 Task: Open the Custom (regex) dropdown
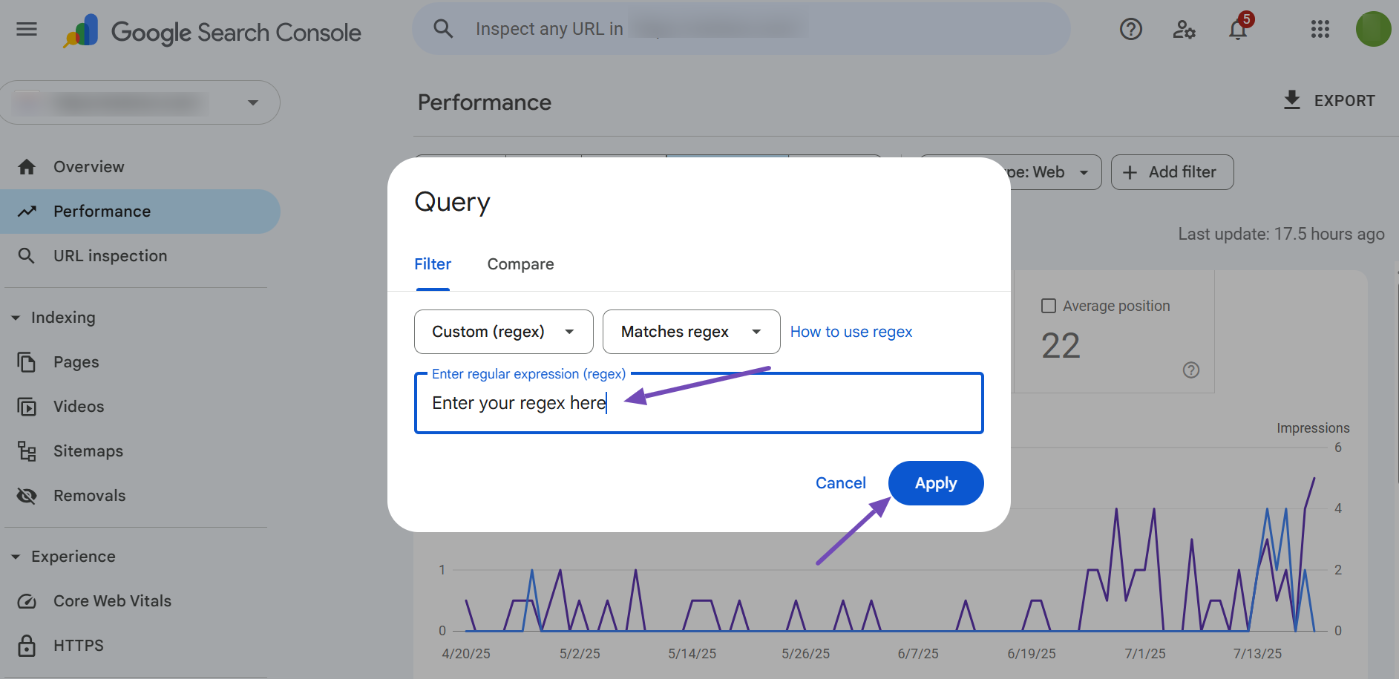point(503,331)
